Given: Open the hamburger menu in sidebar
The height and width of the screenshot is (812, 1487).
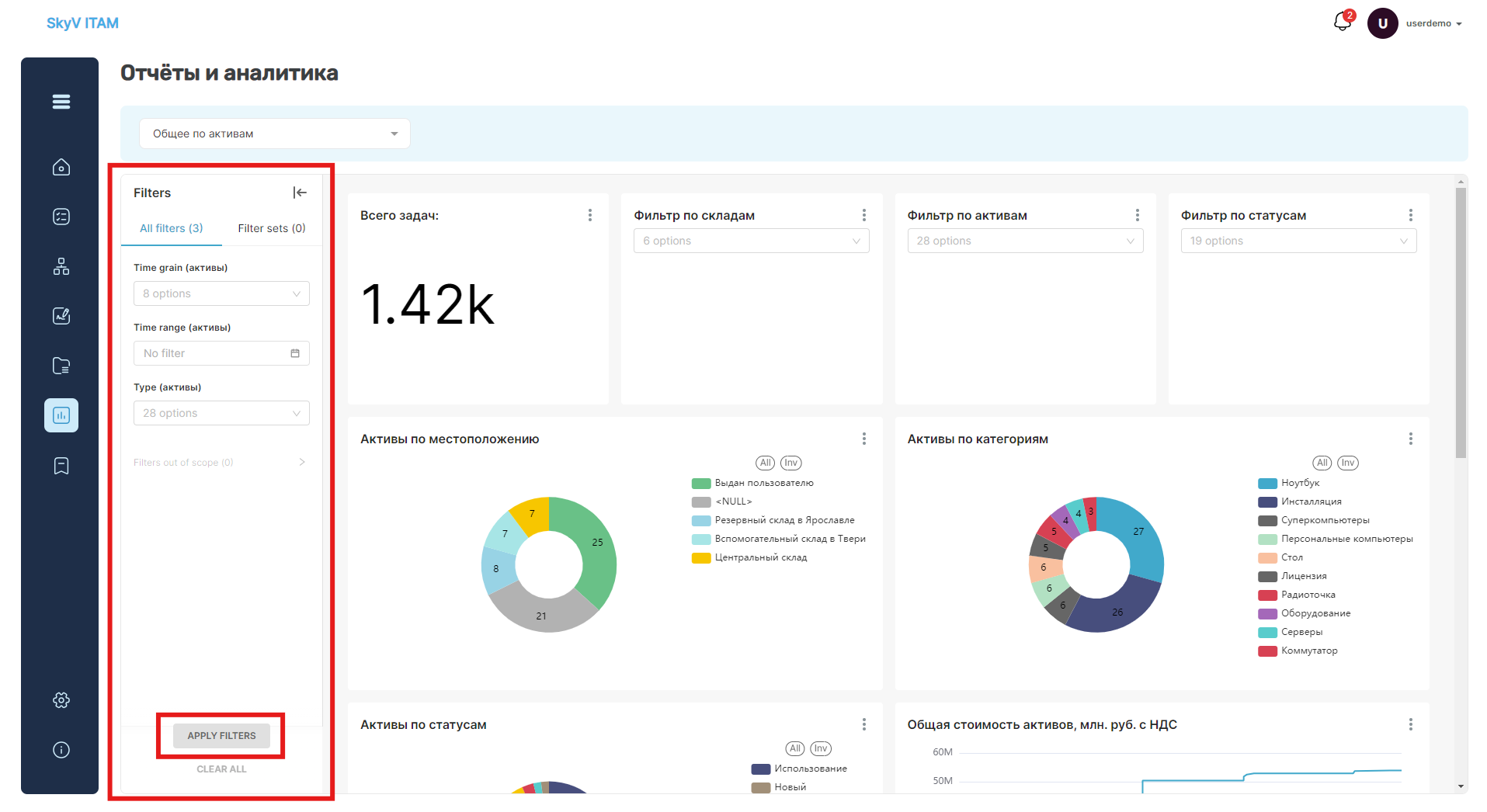Looking at the screenshot, I should pyautogui.click(x=61, y=102).
